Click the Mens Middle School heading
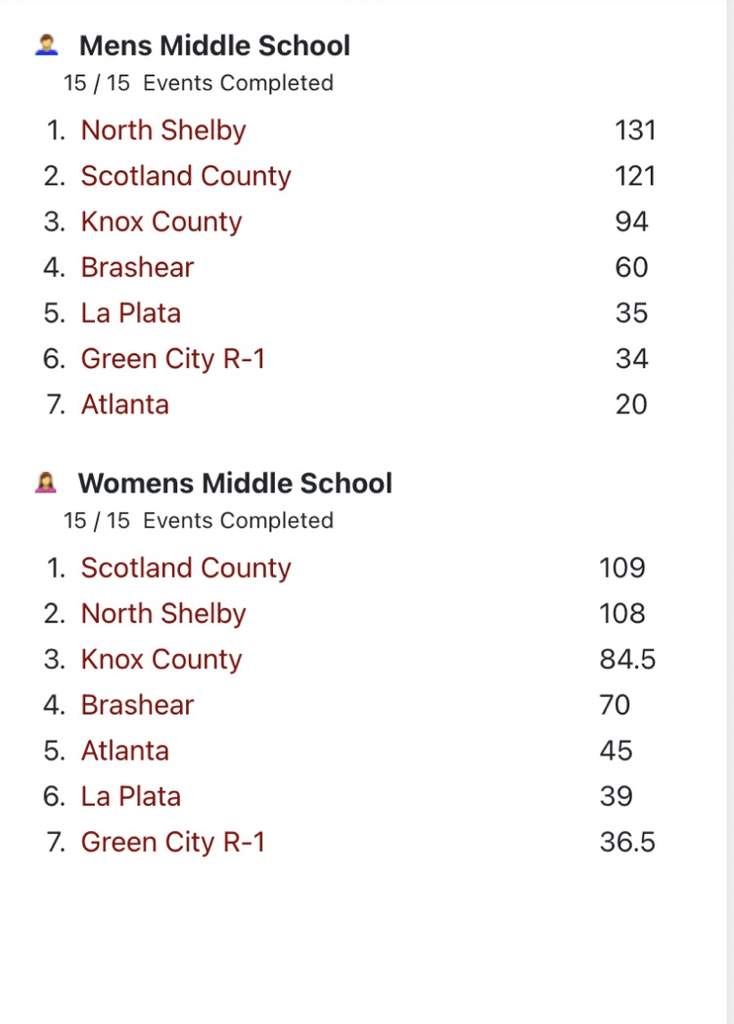 click(214, 46)
